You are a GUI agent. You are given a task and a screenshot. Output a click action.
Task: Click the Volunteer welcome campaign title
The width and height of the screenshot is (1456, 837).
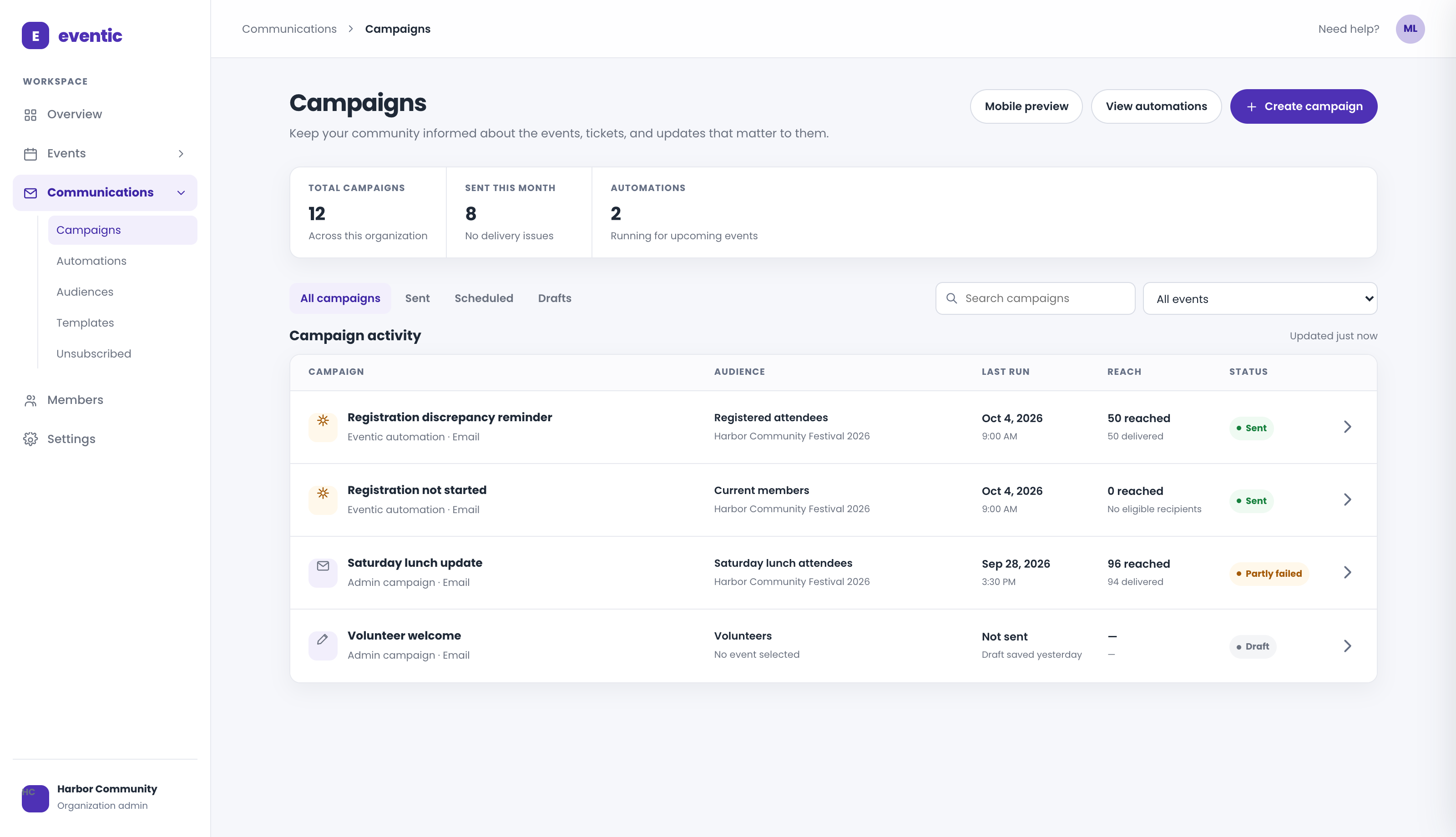(404, 636)
